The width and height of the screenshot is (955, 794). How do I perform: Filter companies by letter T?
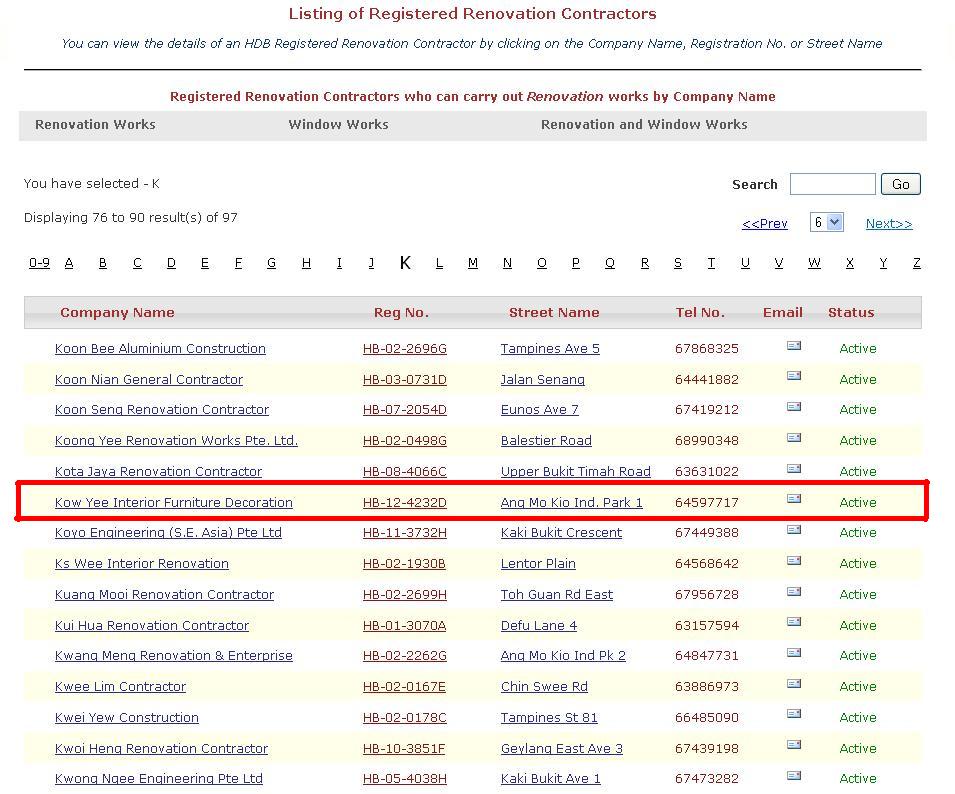tap(711, 263)
